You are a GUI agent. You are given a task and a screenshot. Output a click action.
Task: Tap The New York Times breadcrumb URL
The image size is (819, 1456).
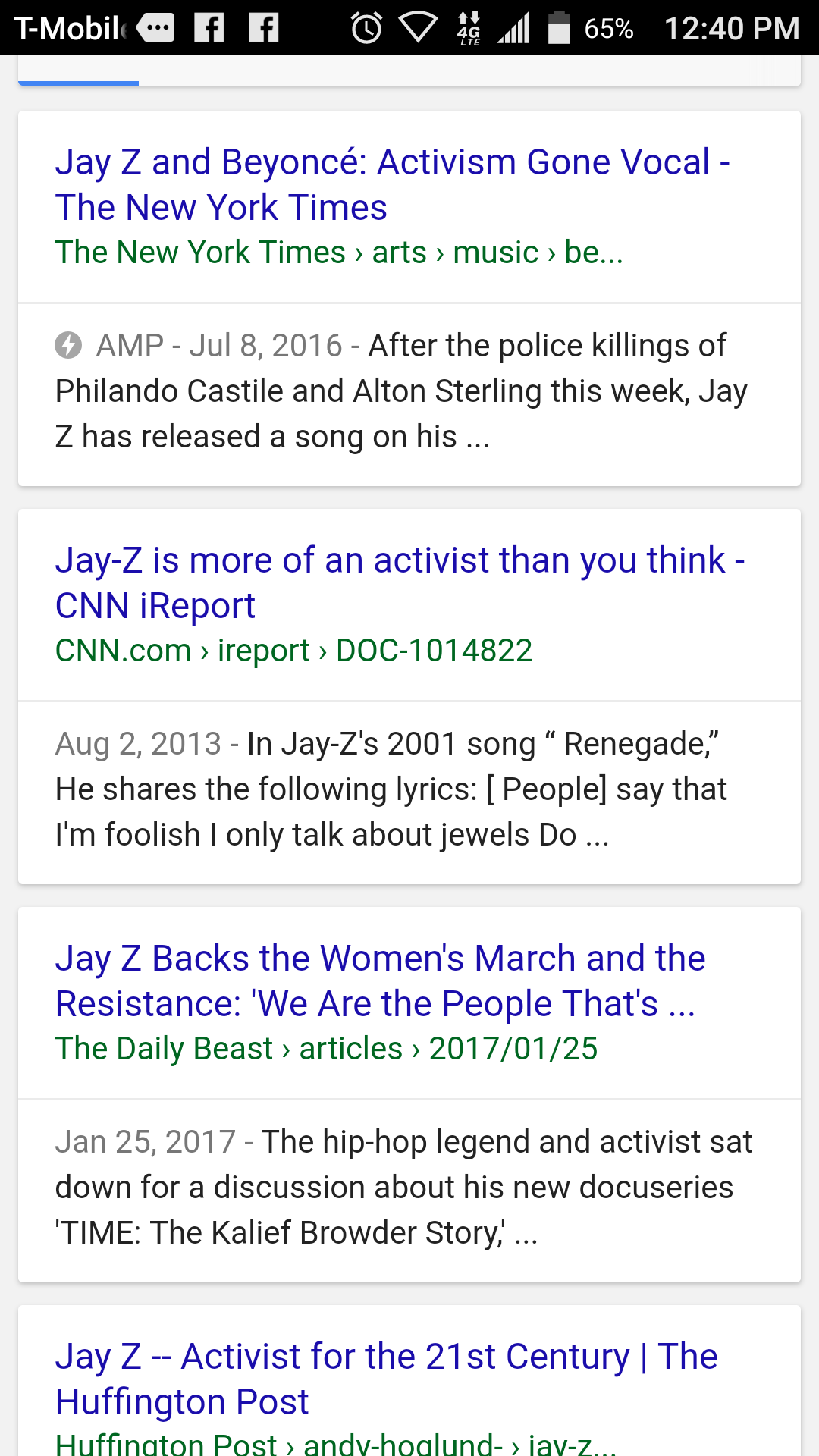pos(339,253)
